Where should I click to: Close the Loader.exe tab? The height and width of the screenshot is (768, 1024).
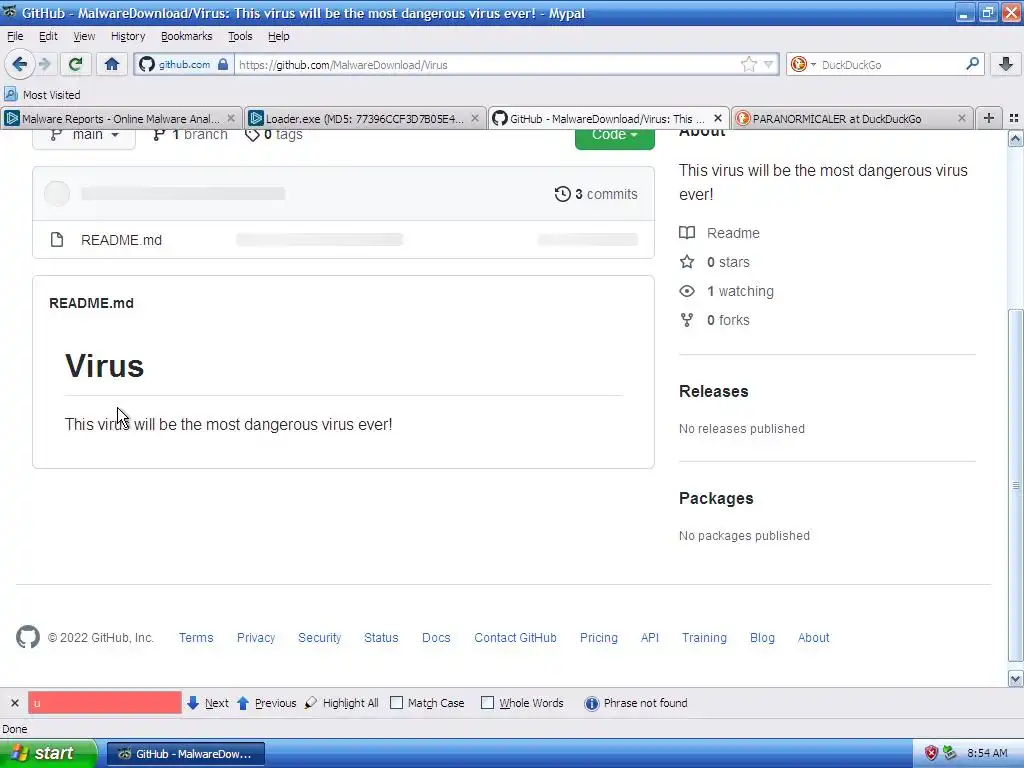(475, 118)
